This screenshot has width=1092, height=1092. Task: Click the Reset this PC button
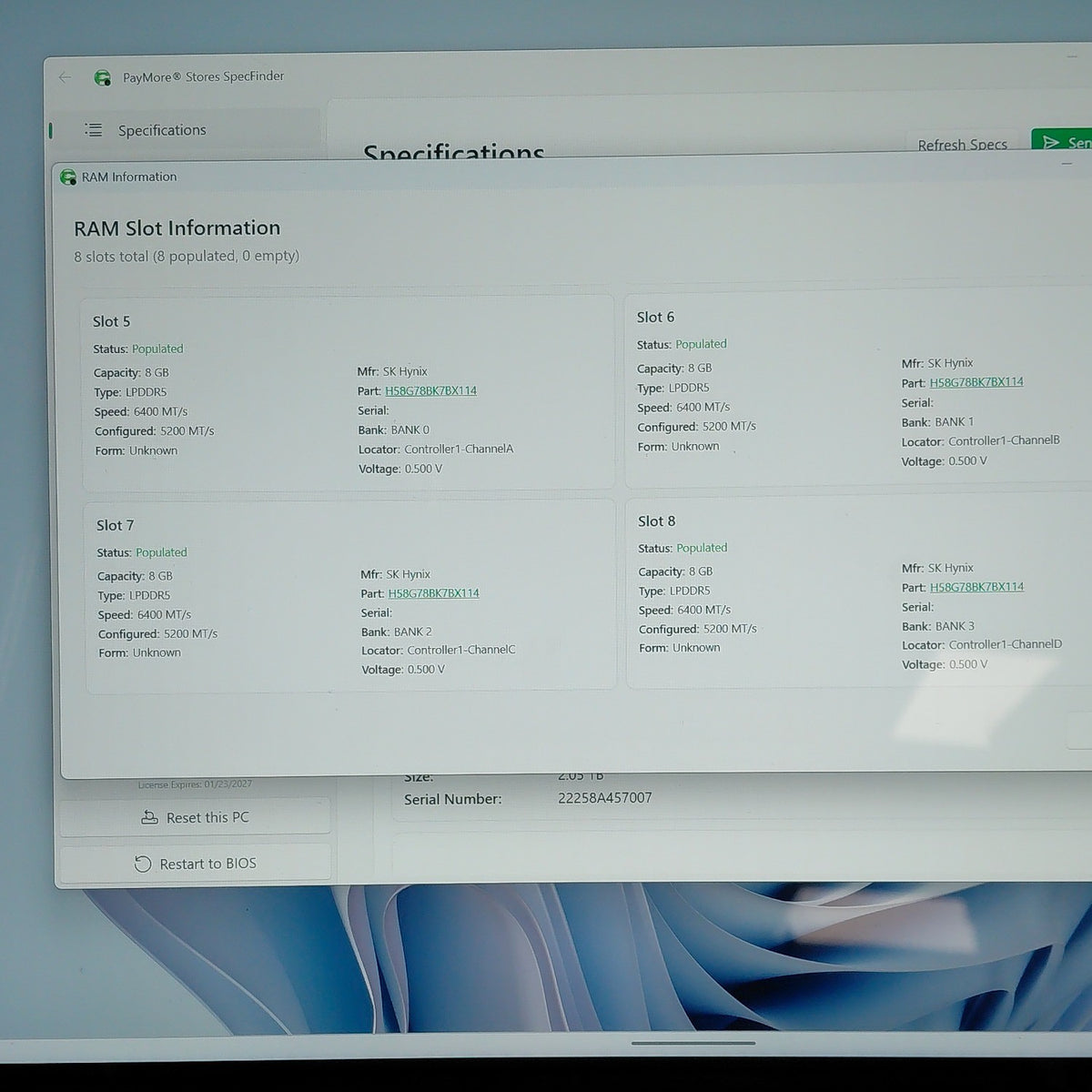pos(196,817)
